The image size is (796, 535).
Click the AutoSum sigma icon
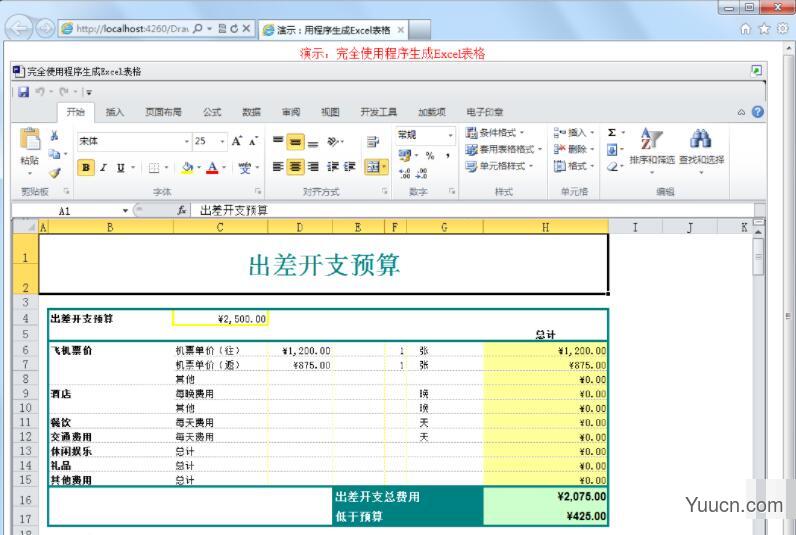click(612, 132)
